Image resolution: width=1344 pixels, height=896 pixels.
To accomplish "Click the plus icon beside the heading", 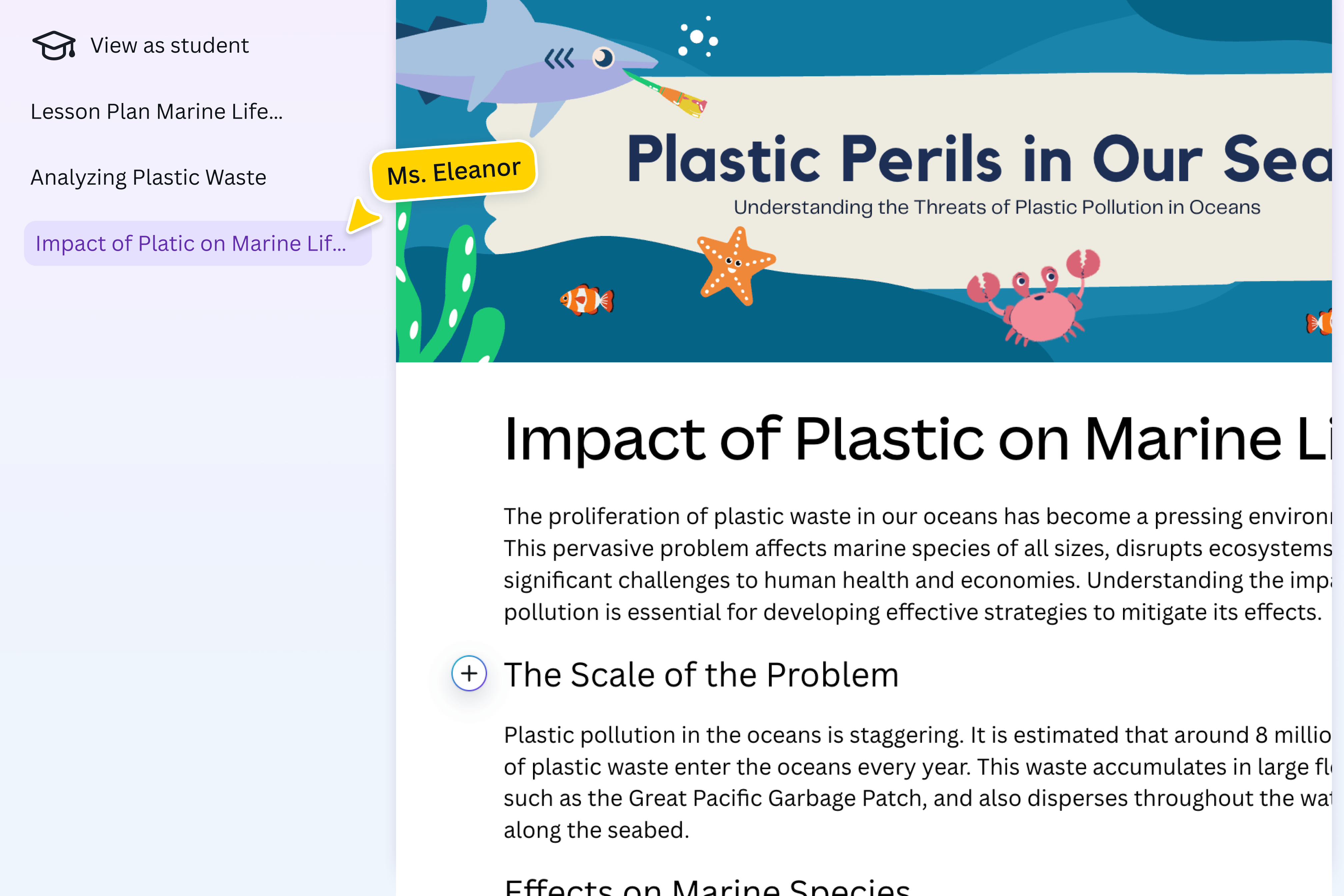I will (x=469, y=674).
